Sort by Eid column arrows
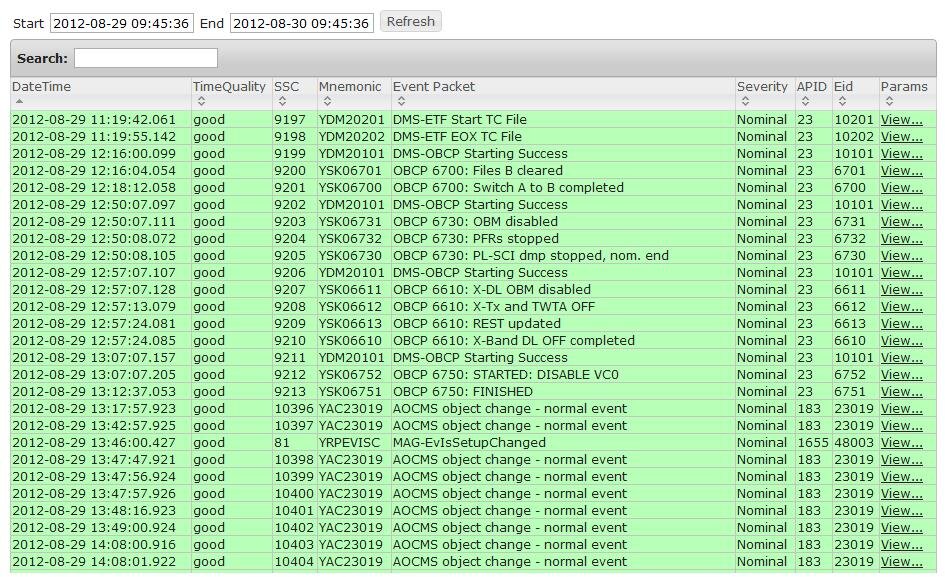 (x=843, y=101)
